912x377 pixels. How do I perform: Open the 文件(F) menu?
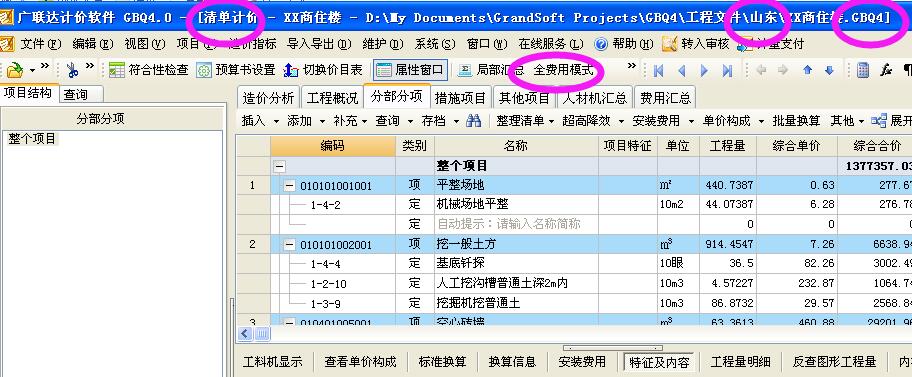click(x=41, y=44)
